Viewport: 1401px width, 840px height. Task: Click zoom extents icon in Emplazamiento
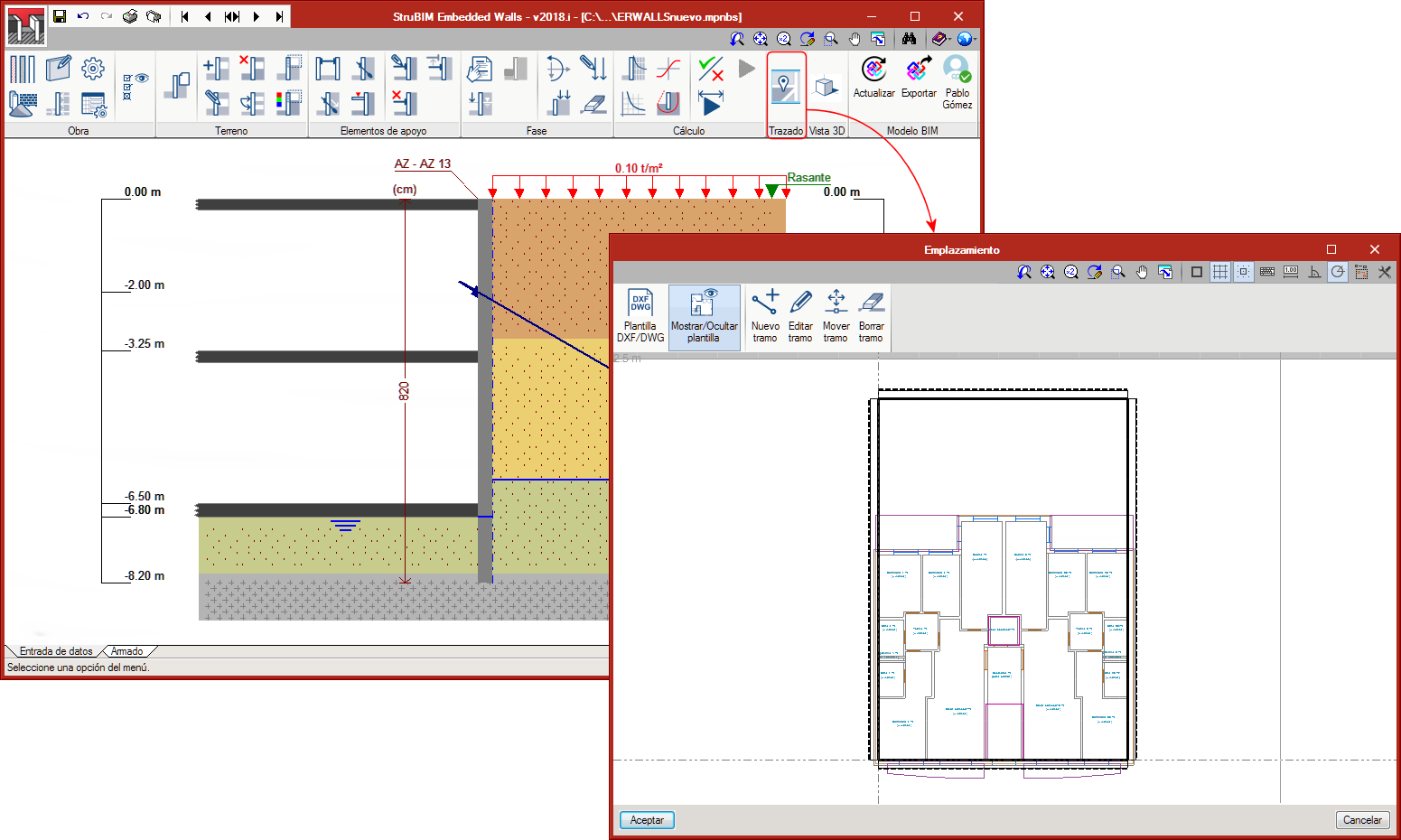point(1048,272)
